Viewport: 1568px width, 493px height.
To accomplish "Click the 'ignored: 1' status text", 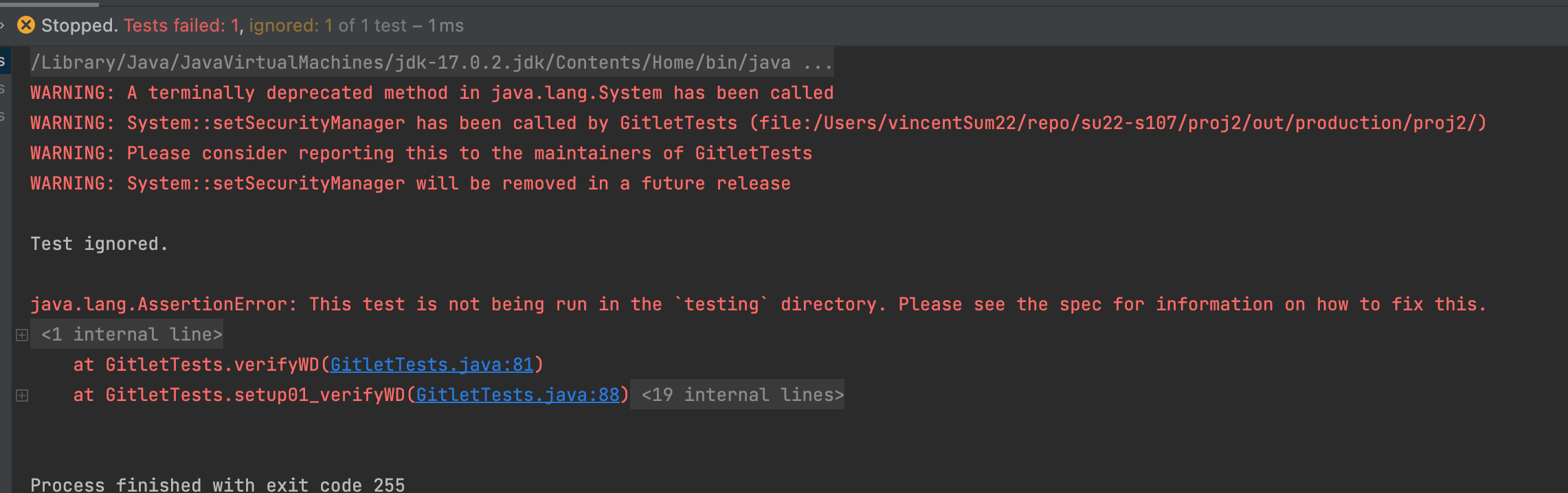I will click(291, 25).
